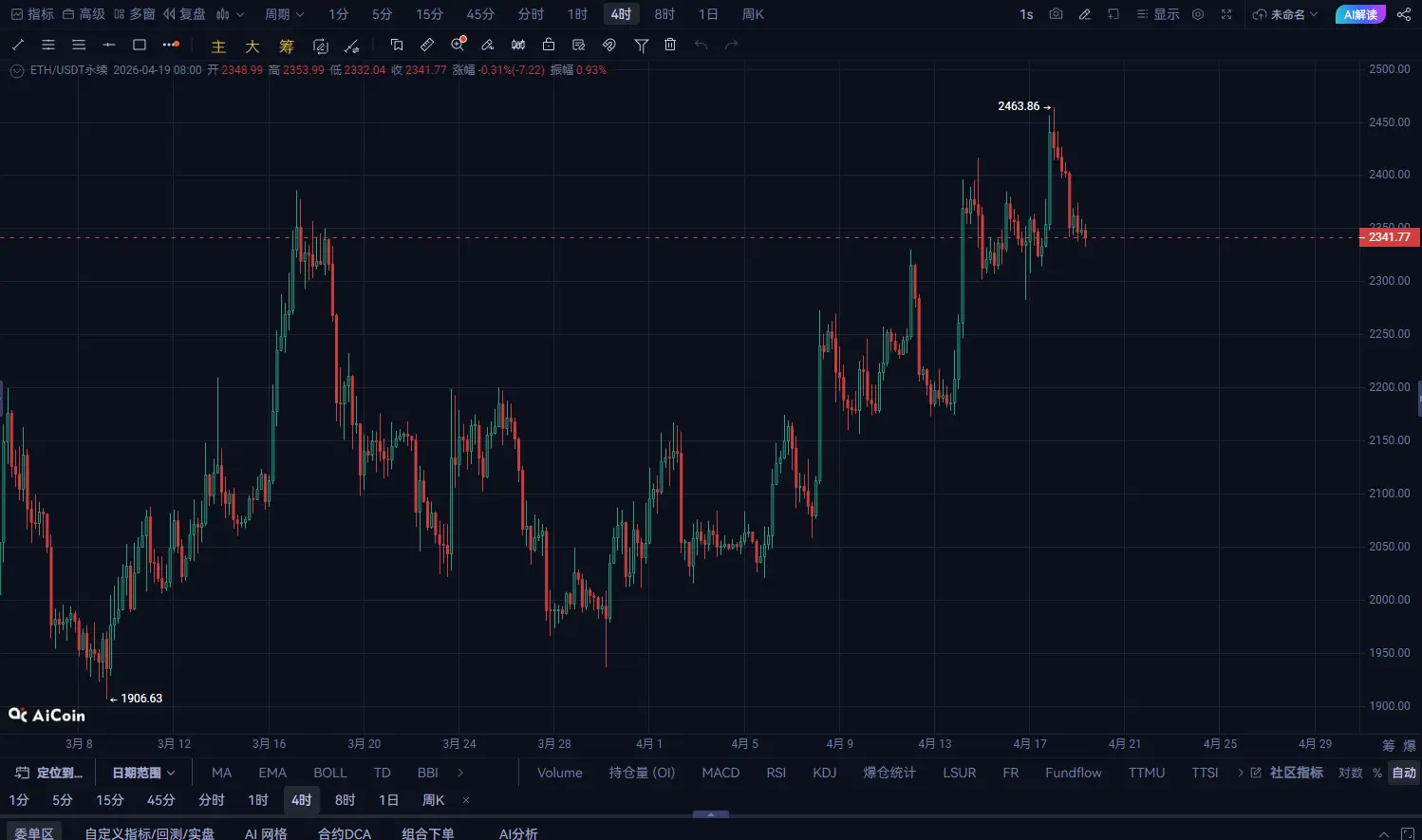Click the redo arrow
1422x840 pixels.
tap(731, 45)
